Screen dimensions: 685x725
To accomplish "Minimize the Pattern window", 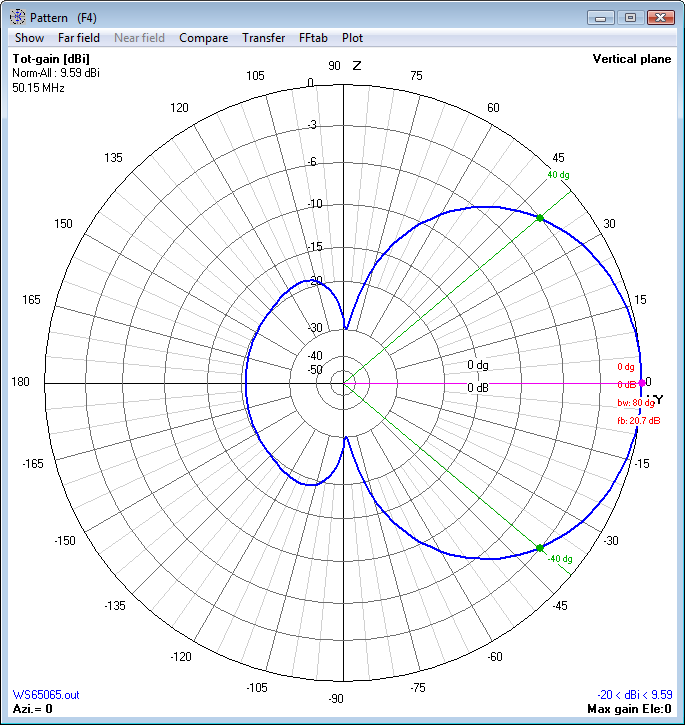I will pyautogui.click(x=600, y=18).
